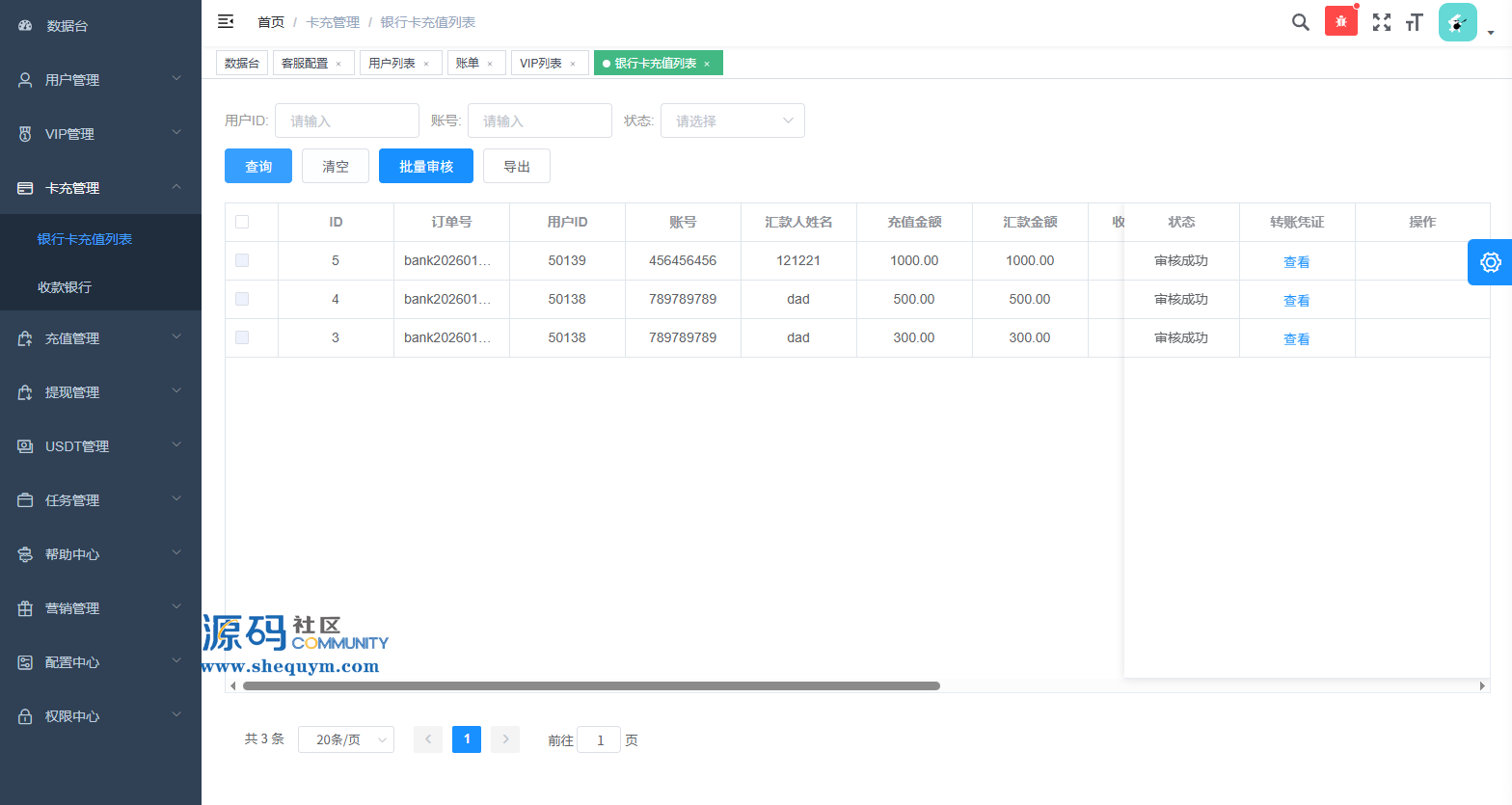Click the search magnifier icon in header
The height and width of the screenshot is (805, 1512).
1300,22
